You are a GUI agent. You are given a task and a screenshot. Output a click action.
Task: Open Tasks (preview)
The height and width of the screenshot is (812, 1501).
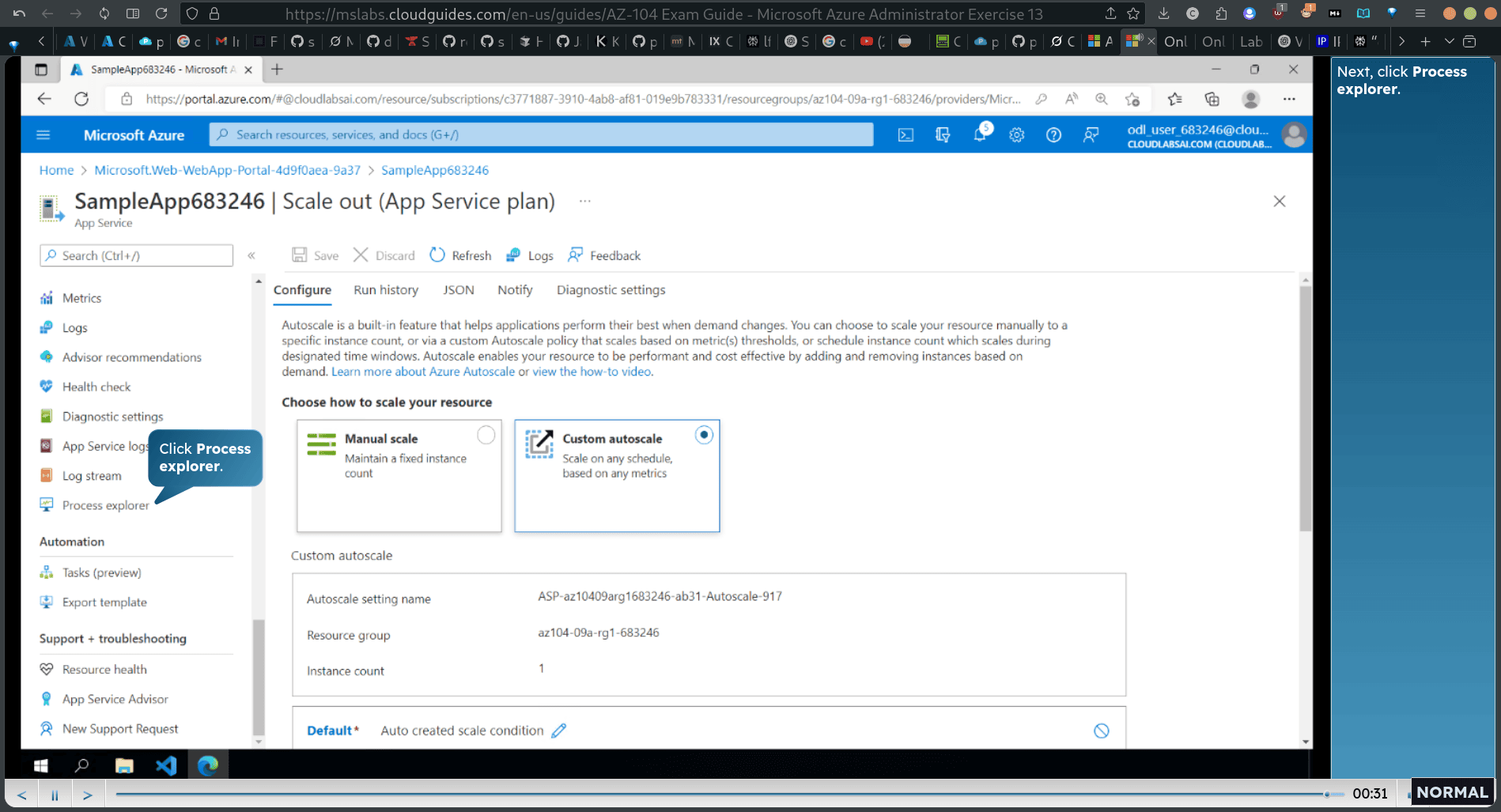click(x=101, y=572)
